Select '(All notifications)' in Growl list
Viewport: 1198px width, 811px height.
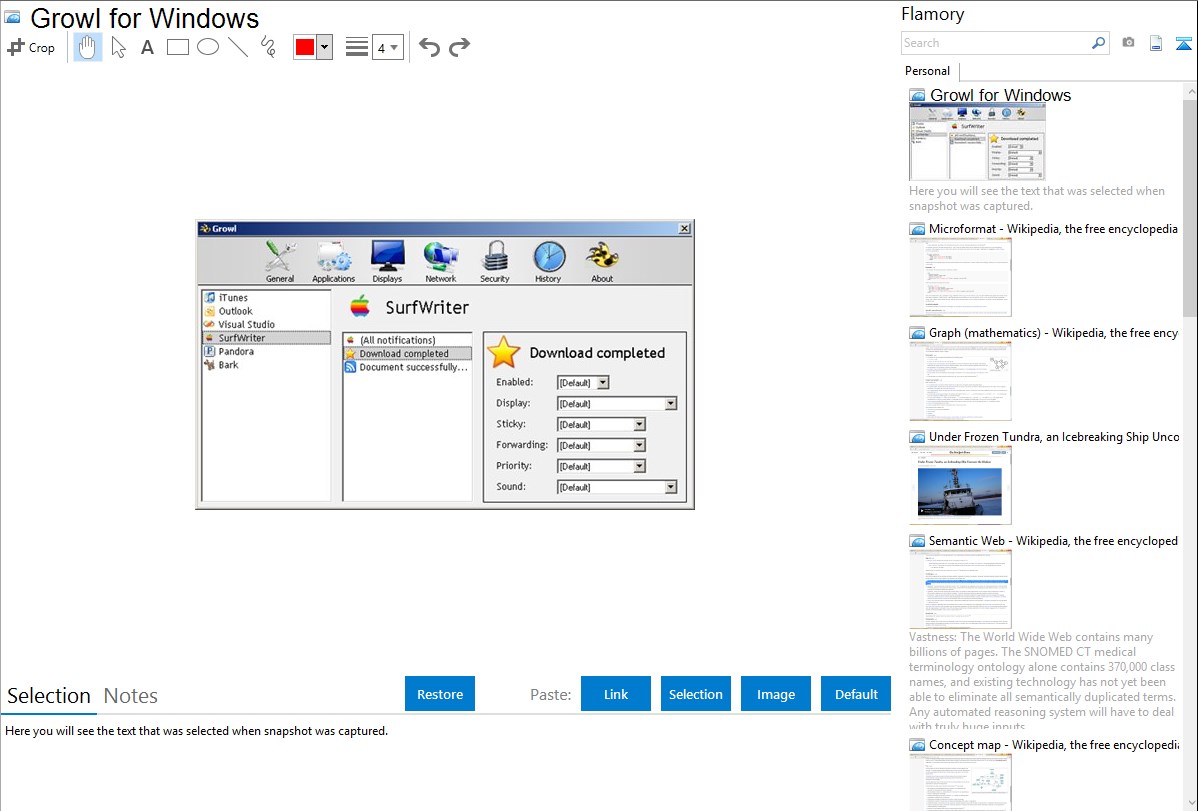tap(407, 340)
